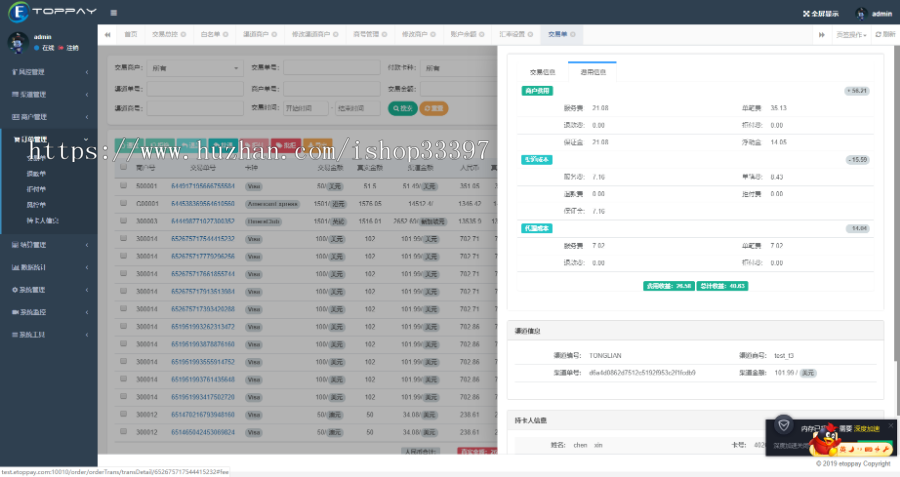Tick the select-all checkbox in table header
The height and width of the screenshot is (477, 900).
123,167
